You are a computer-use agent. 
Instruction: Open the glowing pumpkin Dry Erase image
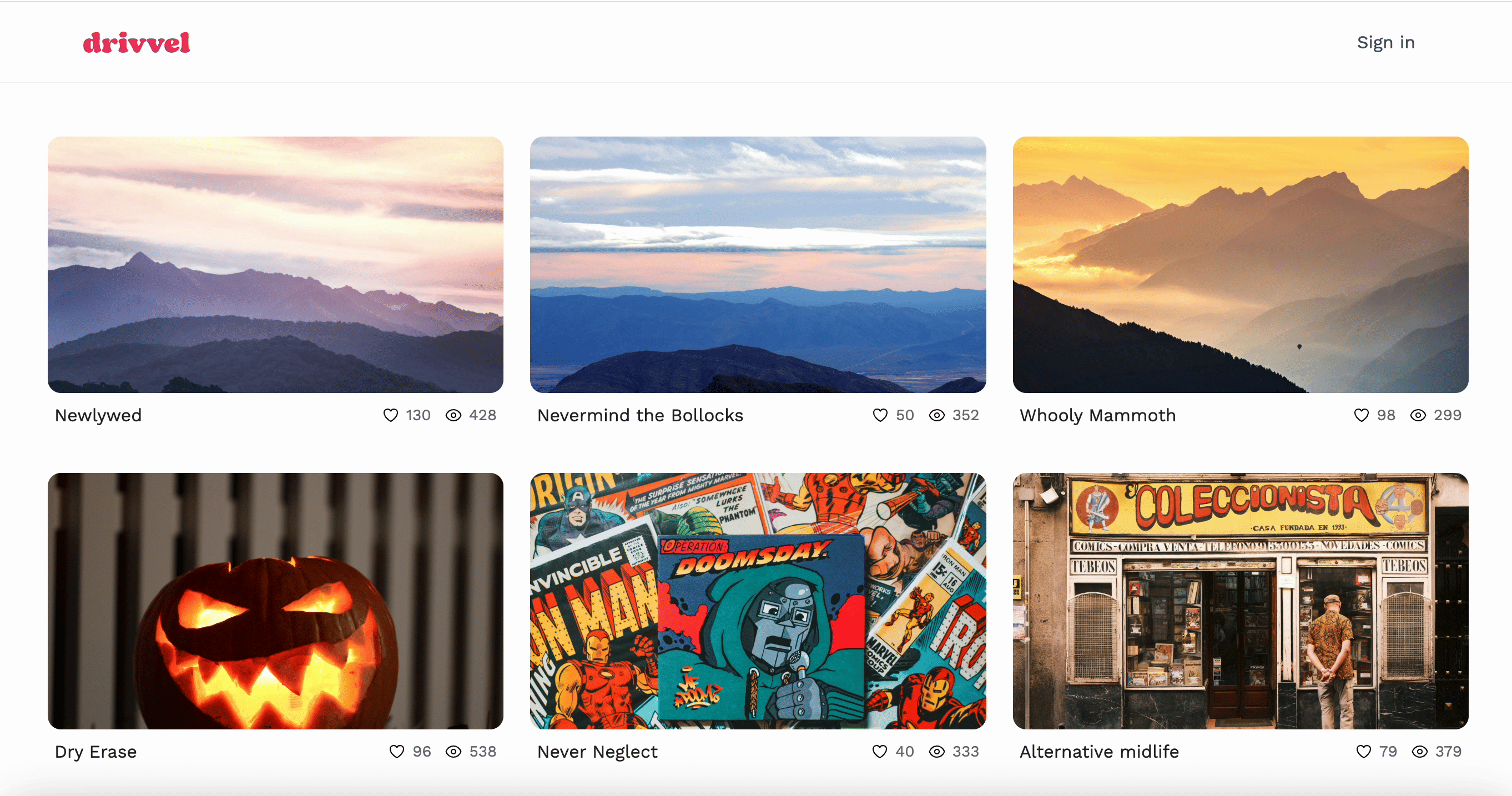tap(275, 601)
